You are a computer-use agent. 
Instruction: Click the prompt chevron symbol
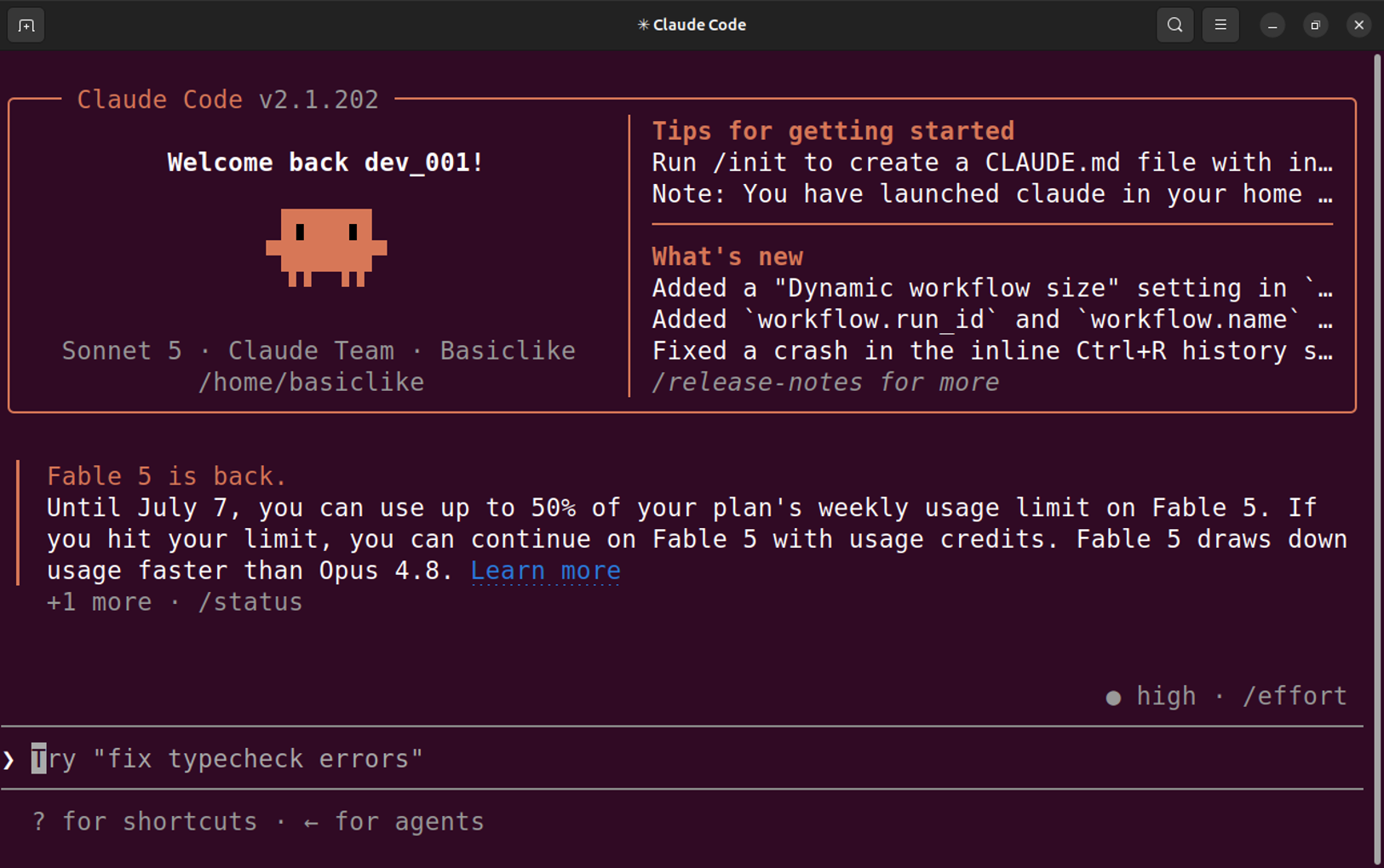[x=9, y=759]
